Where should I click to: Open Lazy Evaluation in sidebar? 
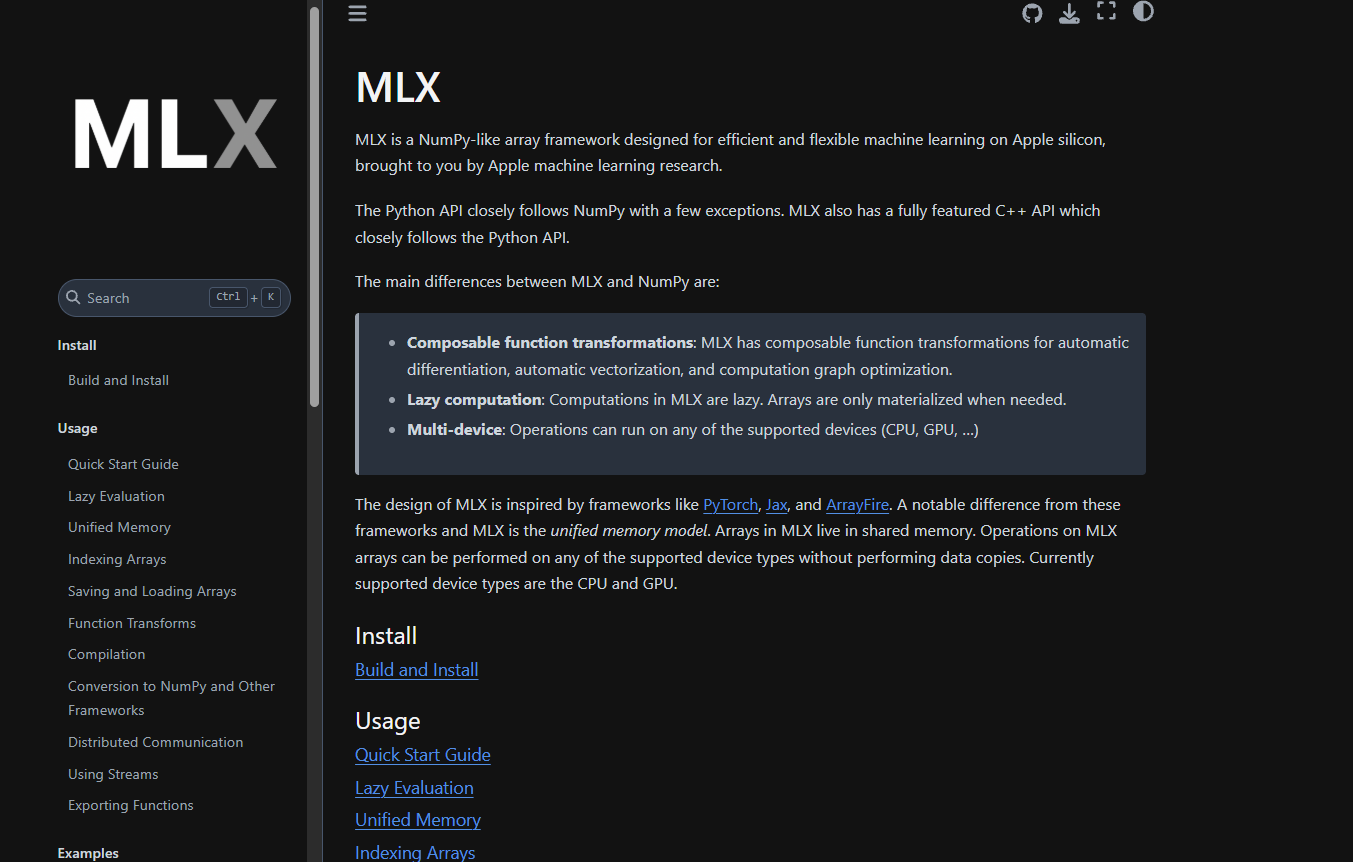coord(116,496)
